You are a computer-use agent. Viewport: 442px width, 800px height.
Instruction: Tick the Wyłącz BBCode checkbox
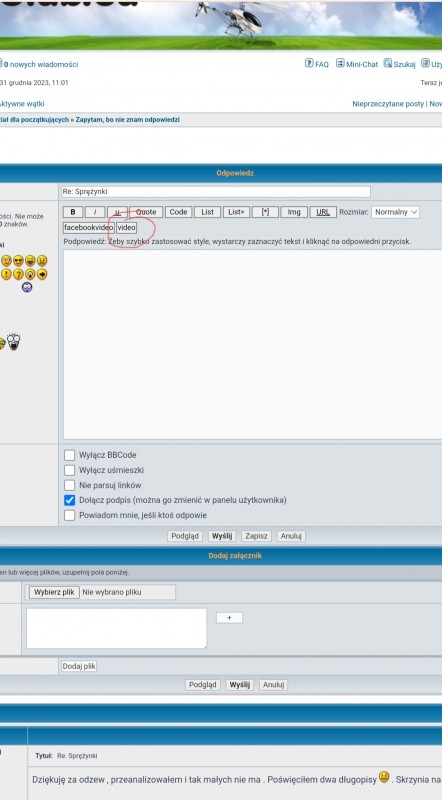tap(69, 455)
